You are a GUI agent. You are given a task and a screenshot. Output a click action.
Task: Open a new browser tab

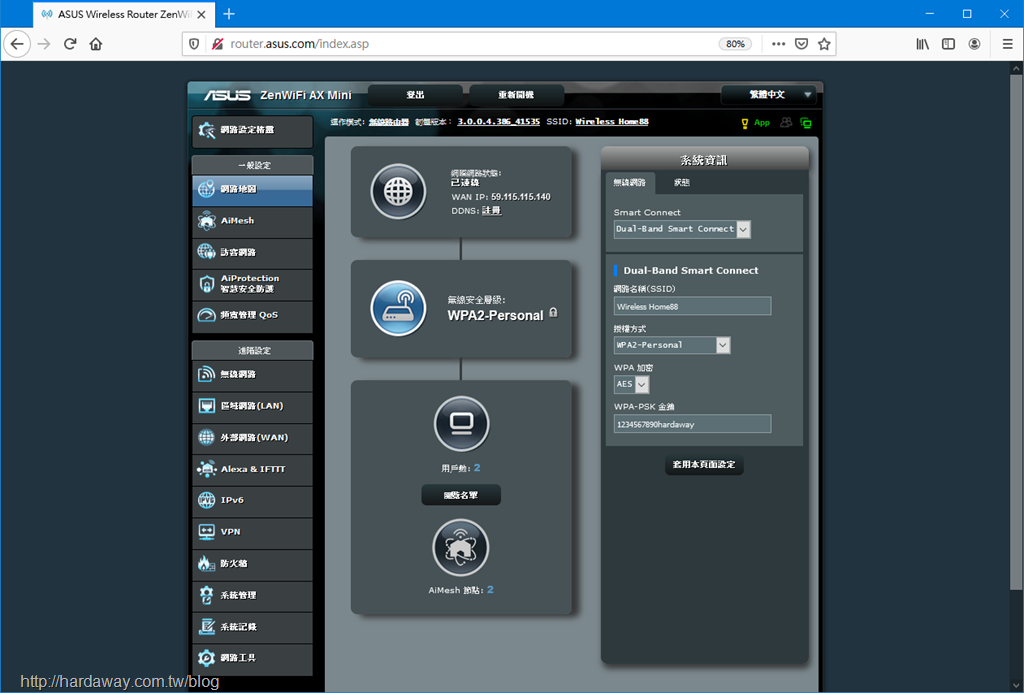(229, 14)
